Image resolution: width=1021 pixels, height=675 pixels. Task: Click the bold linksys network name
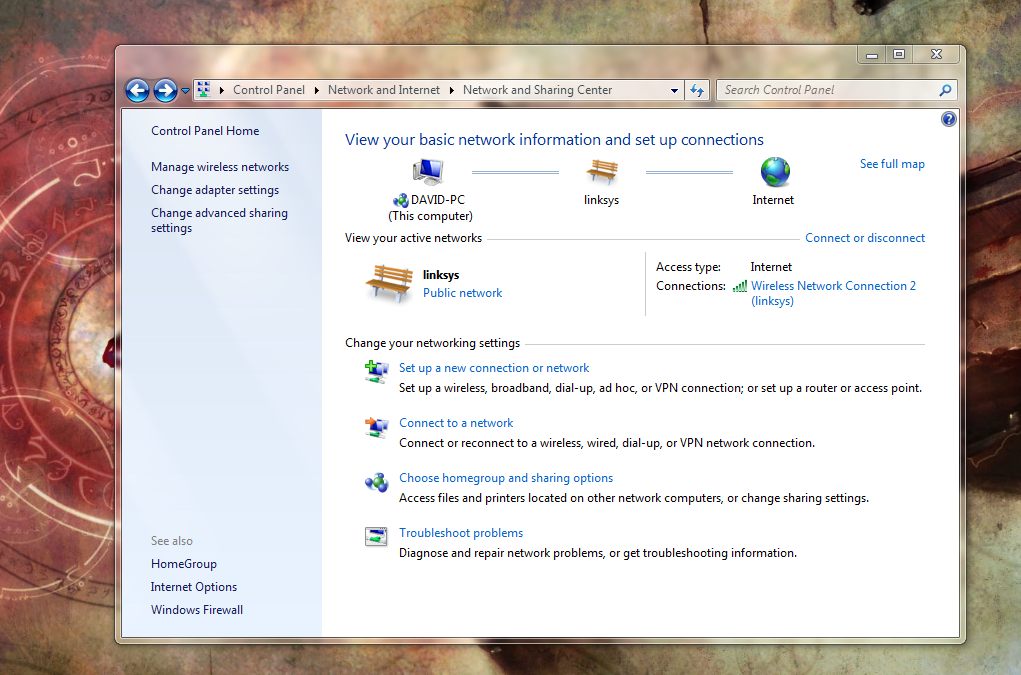tap(441, 275)
